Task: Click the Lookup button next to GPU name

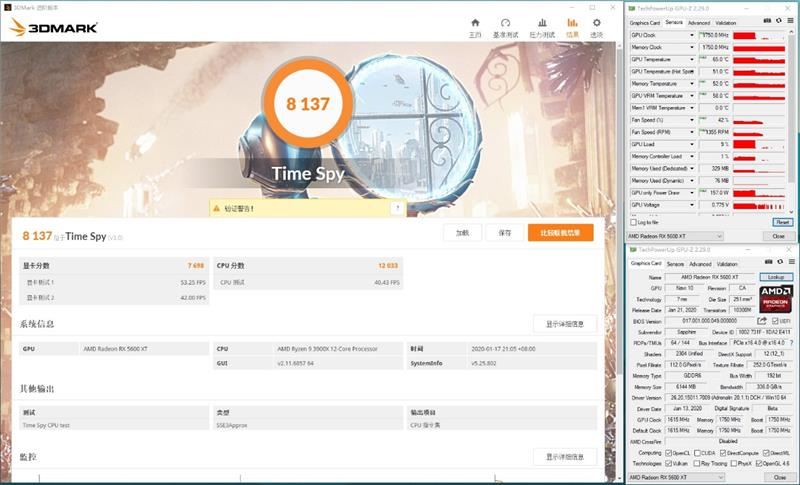Action: 776,277
